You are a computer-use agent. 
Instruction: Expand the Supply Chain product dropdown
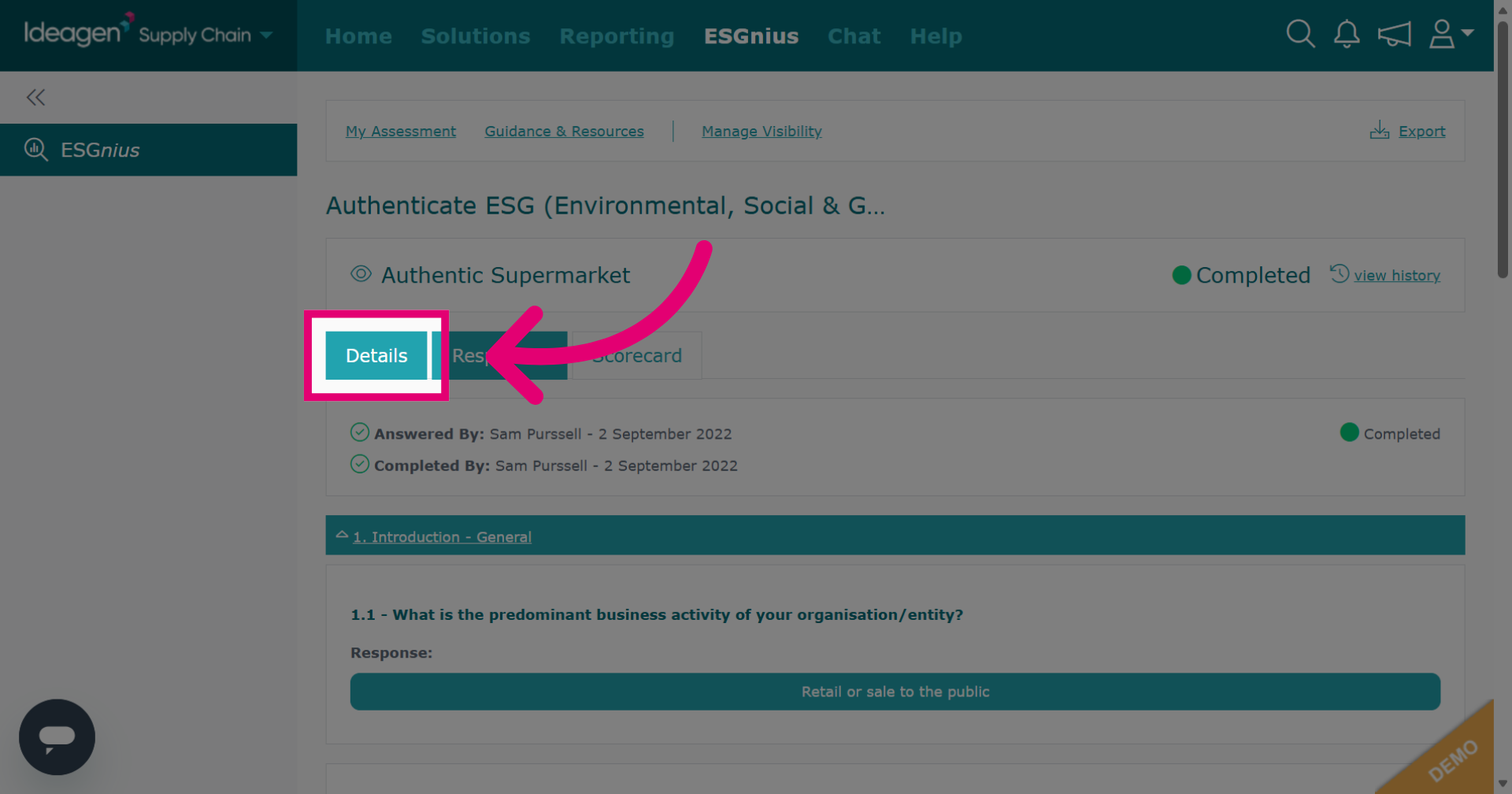coord(266,35)
